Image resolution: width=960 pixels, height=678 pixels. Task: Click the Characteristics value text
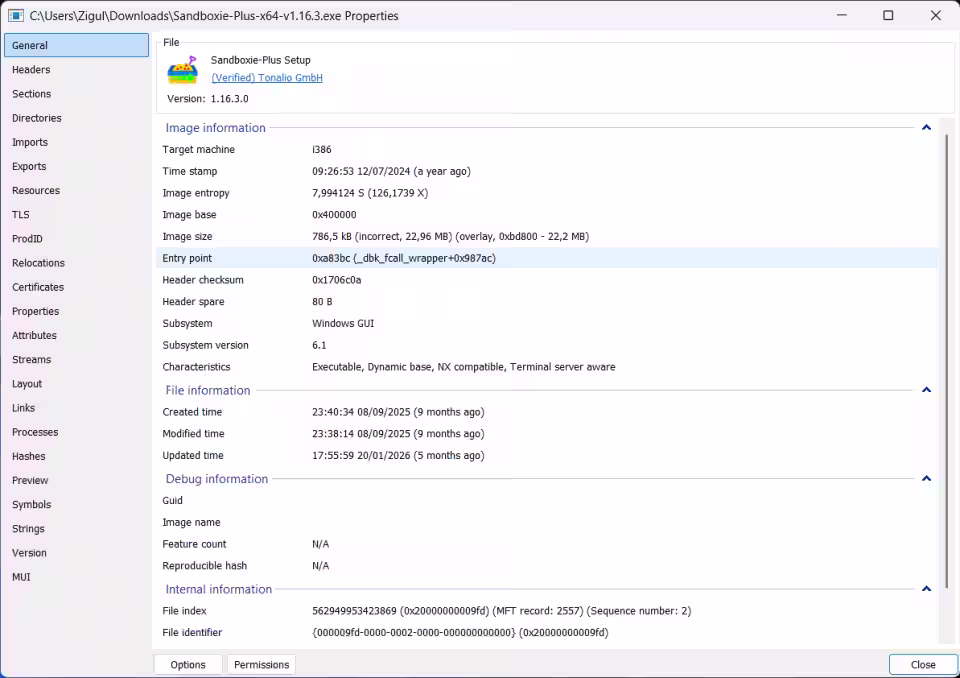[463, 367]
